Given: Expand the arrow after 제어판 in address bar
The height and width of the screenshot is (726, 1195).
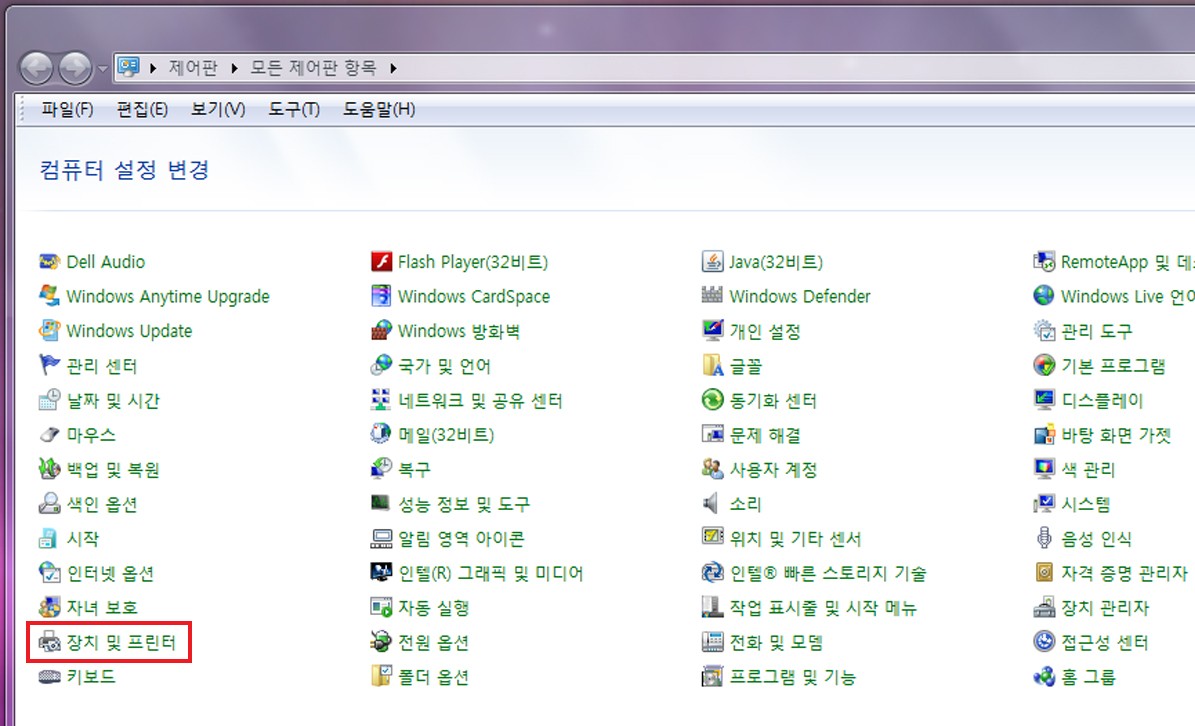Looking at the screenshot, I should (x=234, y=69).
